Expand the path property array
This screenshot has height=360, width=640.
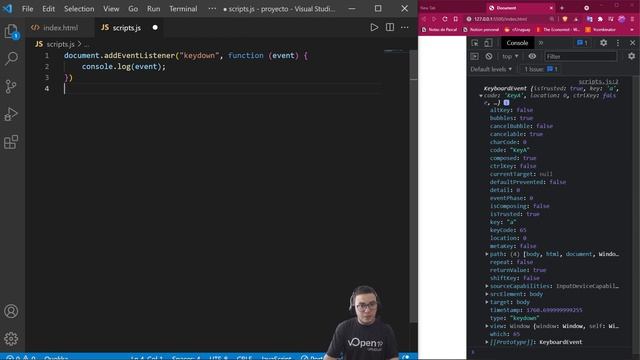click(487, 254)
